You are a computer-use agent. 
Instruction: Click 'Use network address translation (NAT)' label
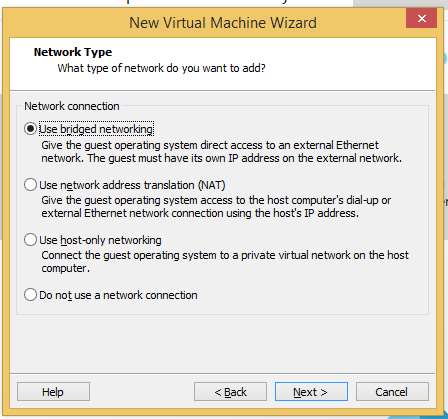pyautogui.click(x=132, y=185)
